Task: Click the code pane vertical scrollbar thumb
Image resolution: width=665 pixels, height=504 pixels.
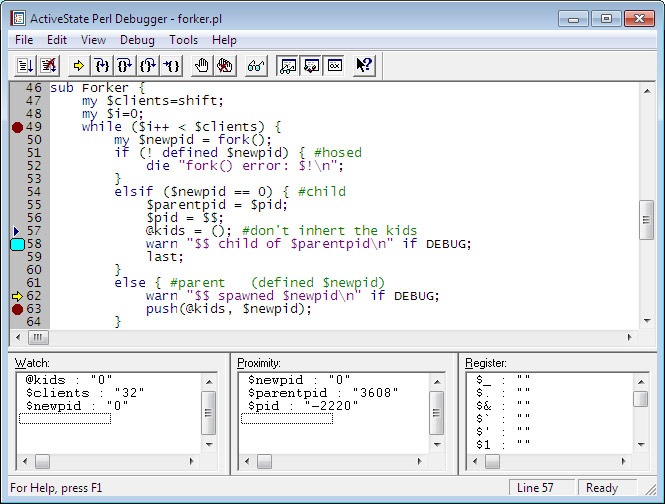Action: pos(647,220)
